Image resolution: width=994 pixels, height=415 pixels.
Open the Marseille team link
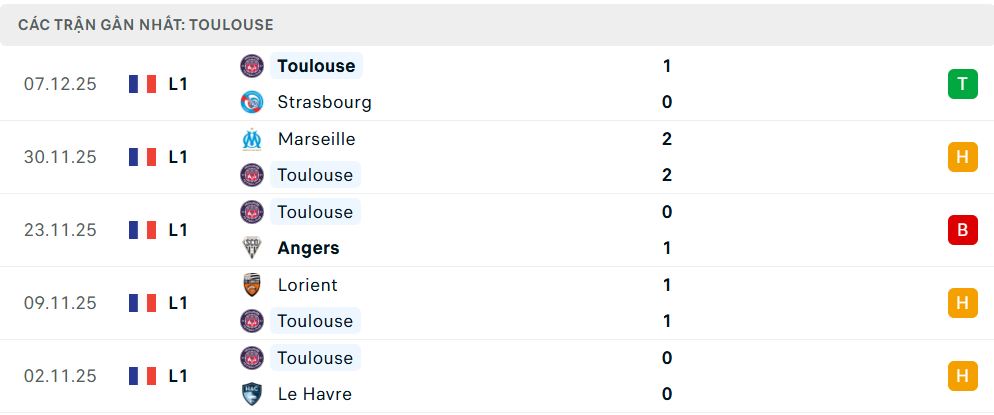coord(316,139)
